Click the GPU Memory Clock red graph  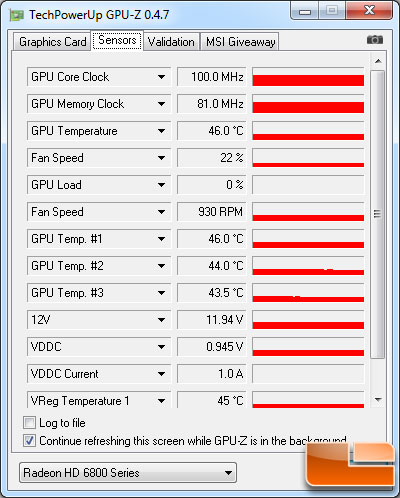[308, 104]
